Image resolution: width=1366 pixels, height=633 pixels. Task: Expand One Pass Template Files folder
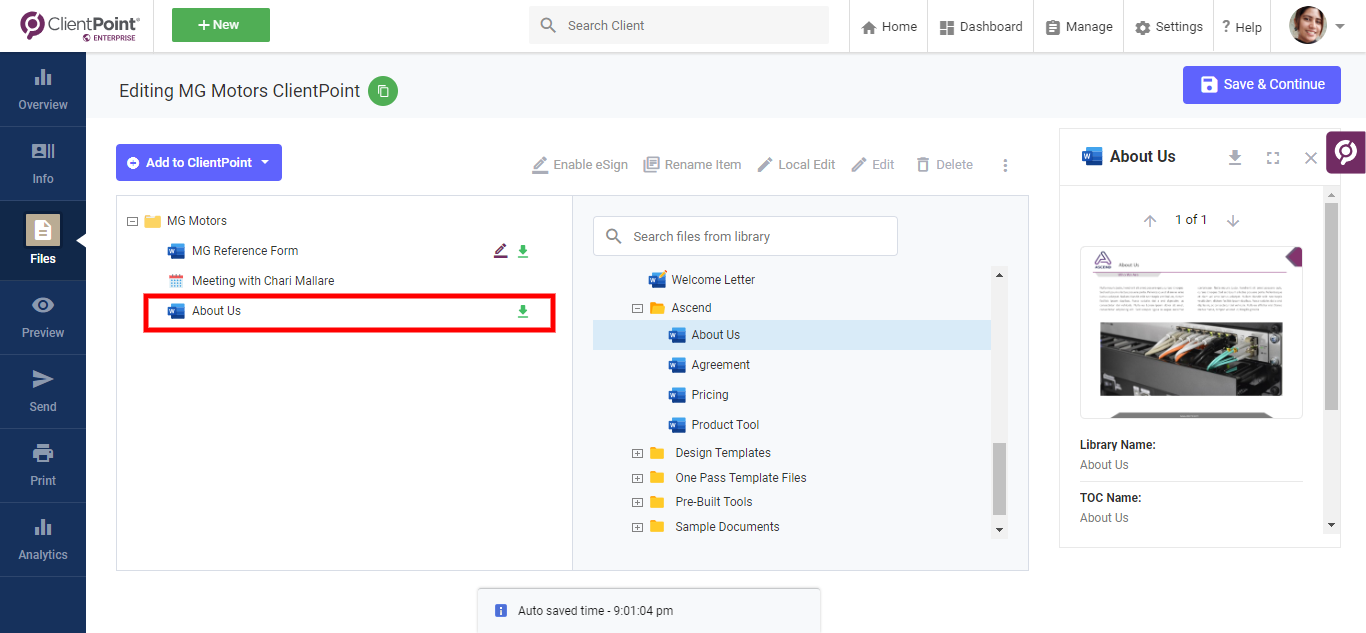click(x=637, y=478)
